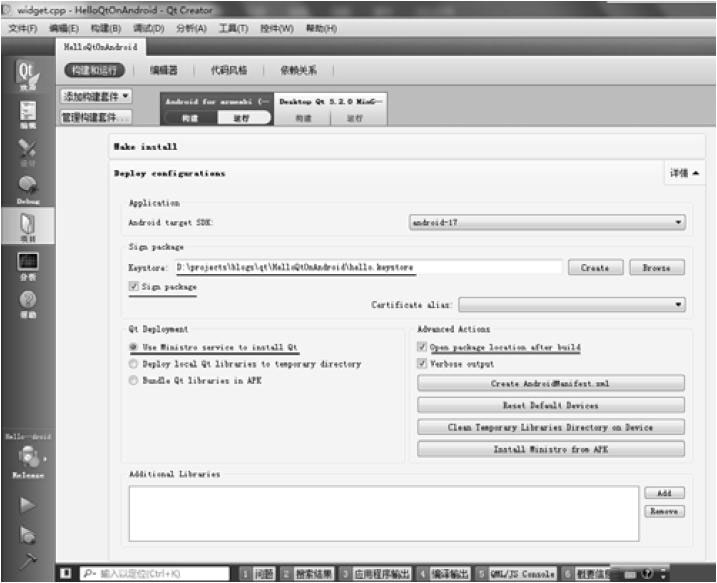
Task: Toggle the Sign package checkbox
Action: (x=134, y=286)
